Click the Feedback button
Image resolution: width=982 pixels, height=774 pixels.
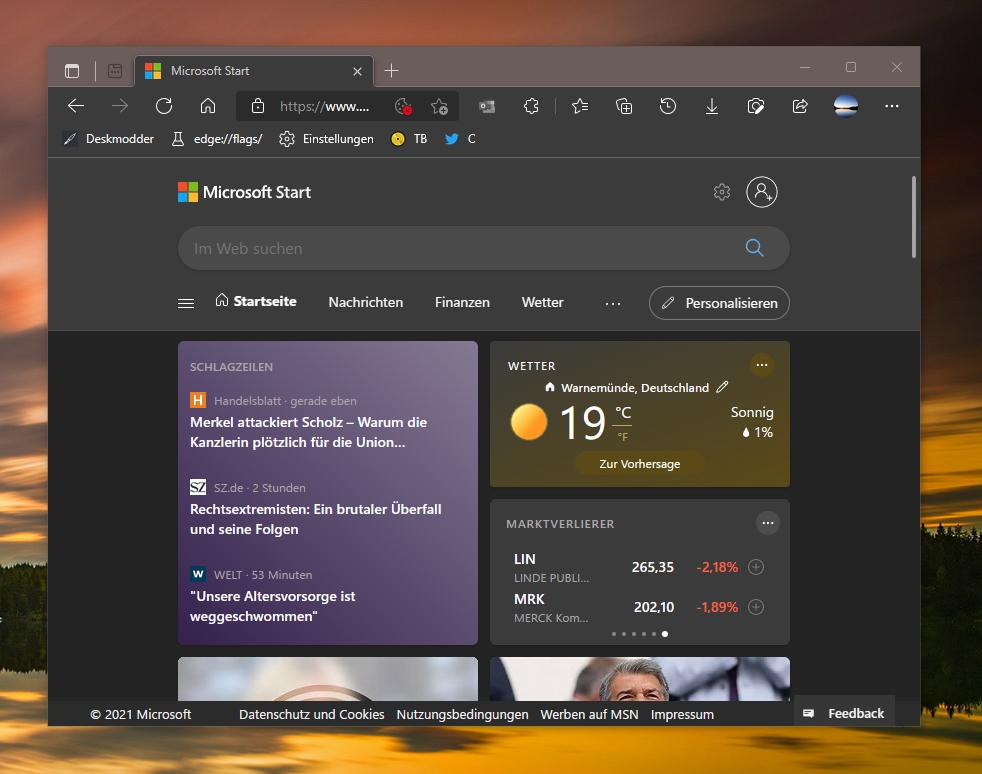coord(844,713)
